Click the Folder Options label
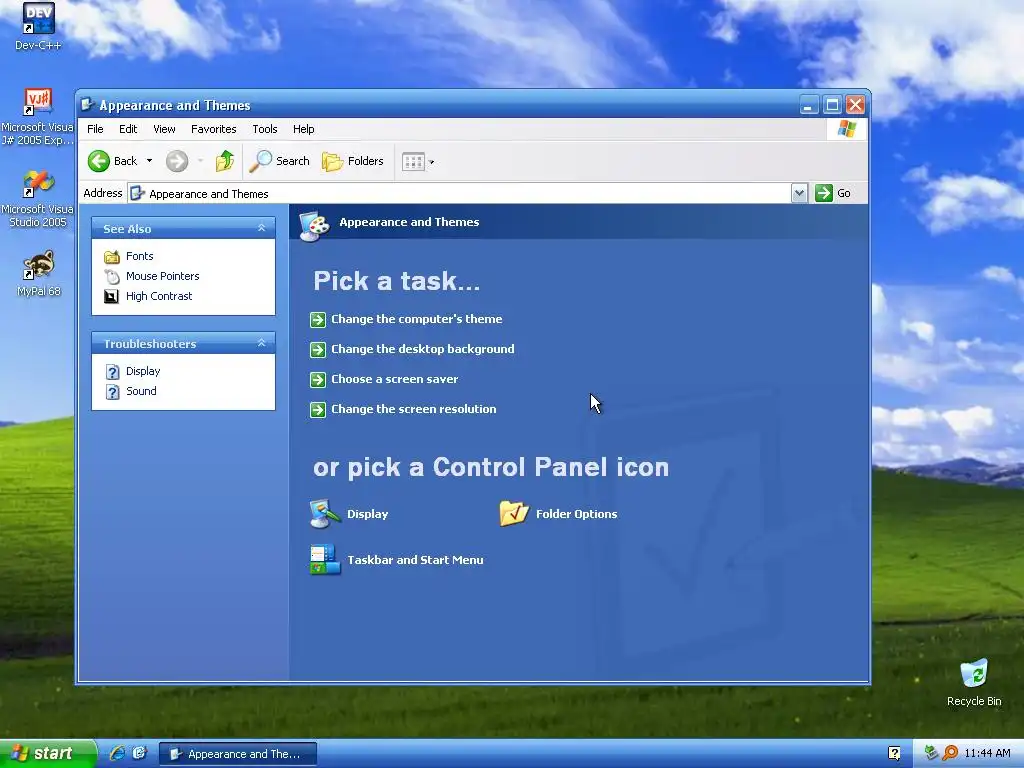The height and width of the screenshot is (768, 1024). click(576, 514)
